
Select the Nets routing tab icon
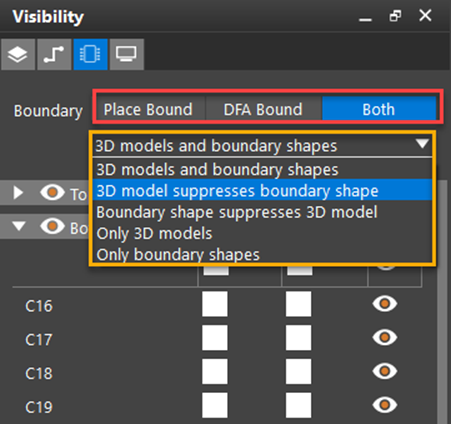pyautogui.click(x=54, y=54)
